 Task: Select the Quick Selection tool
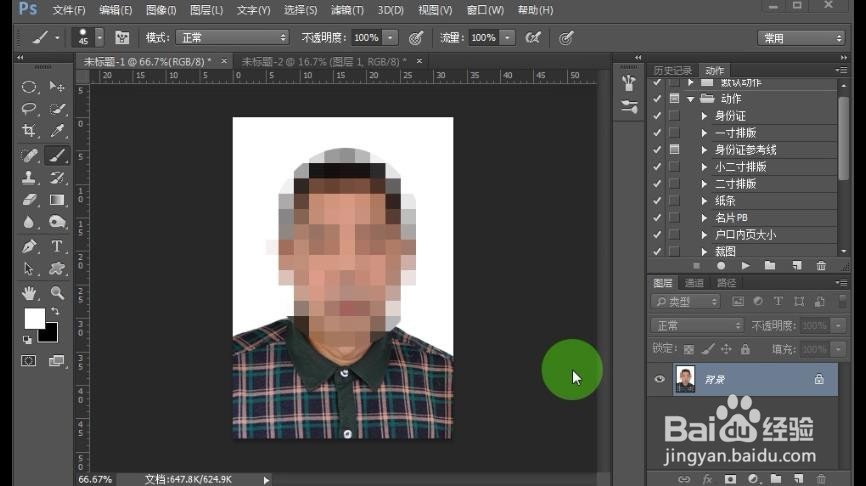click(x=56, y=109)
